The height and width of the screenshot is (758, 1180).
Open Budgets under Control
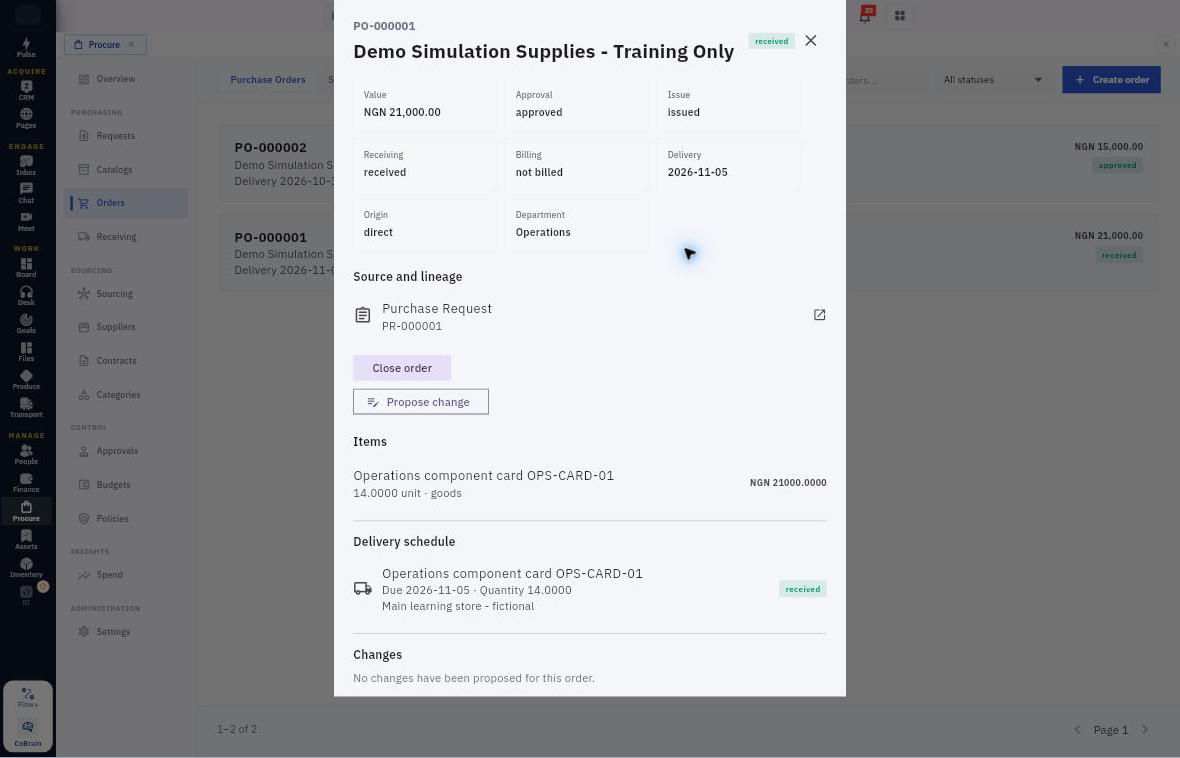click(x=126, y=485)
